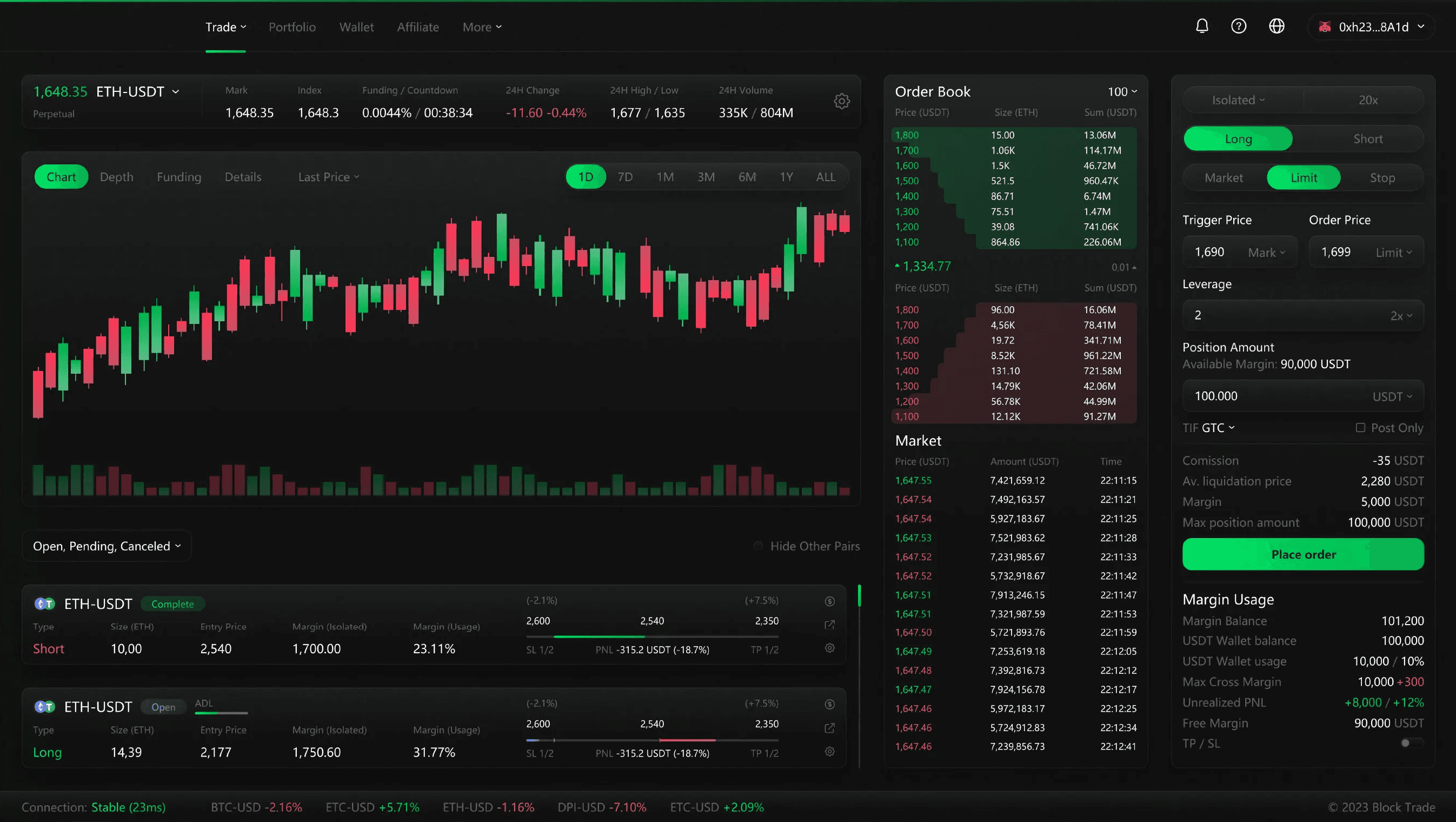The height and width of the screenshot is (822, 1456).
Task: Click the Place order button
Action: pyautogui.click(x=1303, y=555)
